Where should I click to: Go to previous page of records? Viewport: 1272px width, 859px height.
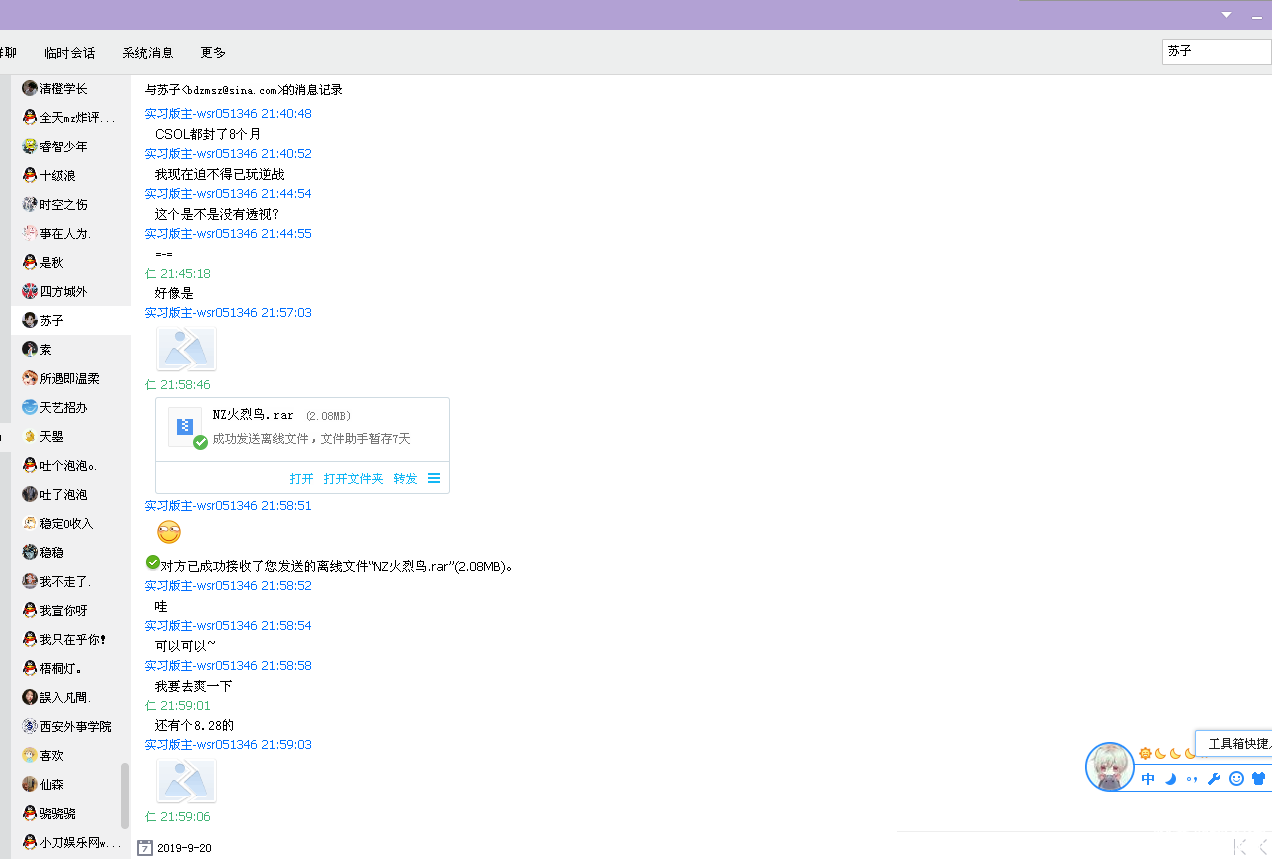pyautogui.click(x=1263, y=847)
